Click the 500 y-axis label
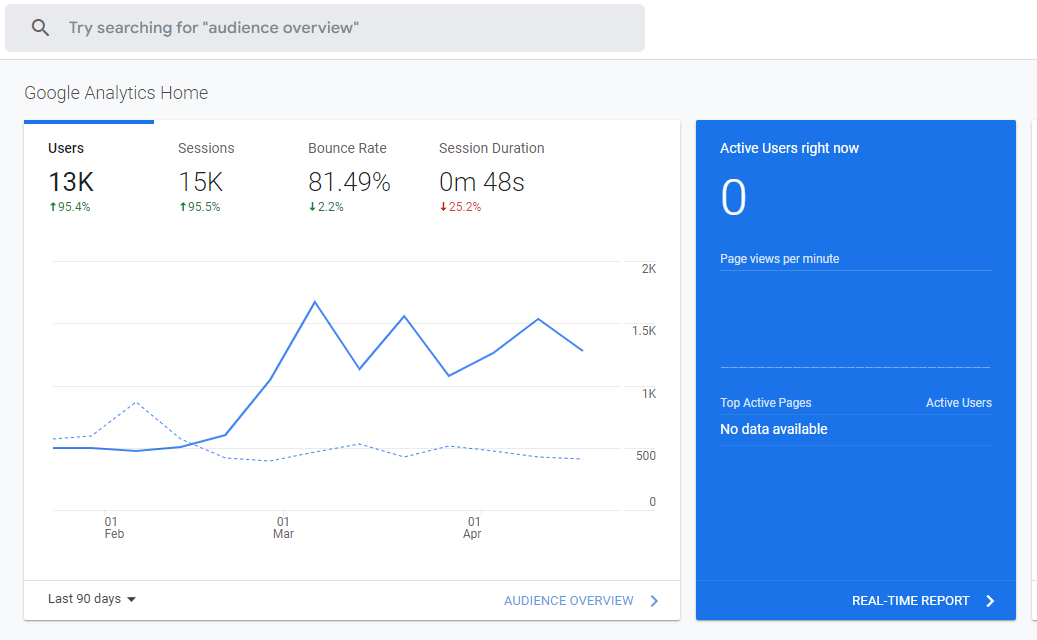Viewport: 1037px width, 640px height. [645, 456]
